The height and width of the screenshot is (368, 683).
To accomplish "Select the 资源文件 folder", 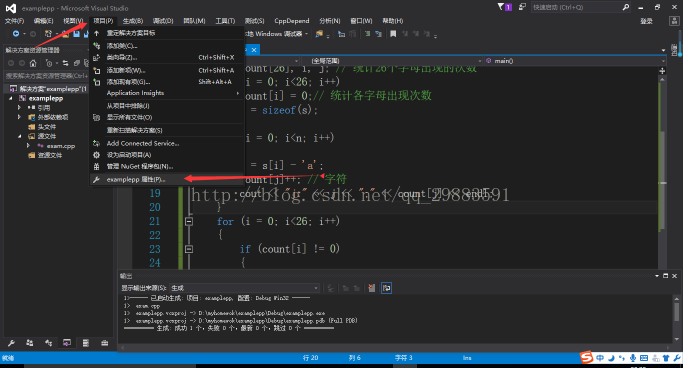I will 50,155.
